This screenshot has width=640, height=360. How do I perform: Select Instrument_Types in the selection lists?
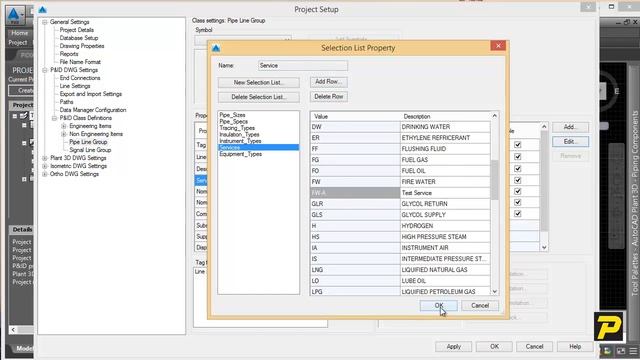[240, 141]
